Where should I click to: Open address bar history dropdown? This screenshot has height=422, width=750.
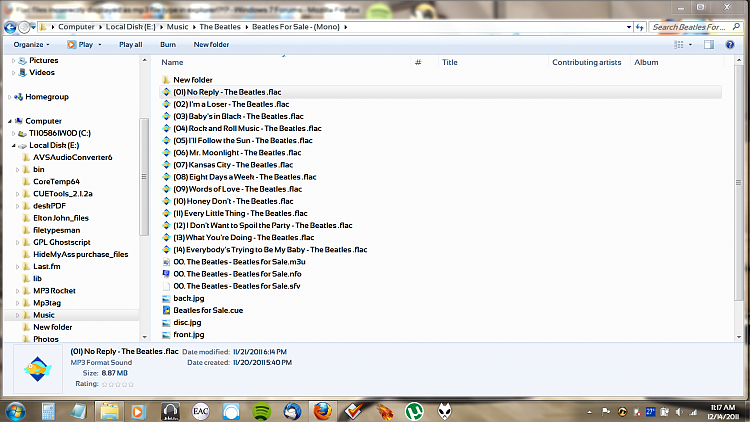tap(629, 27)
